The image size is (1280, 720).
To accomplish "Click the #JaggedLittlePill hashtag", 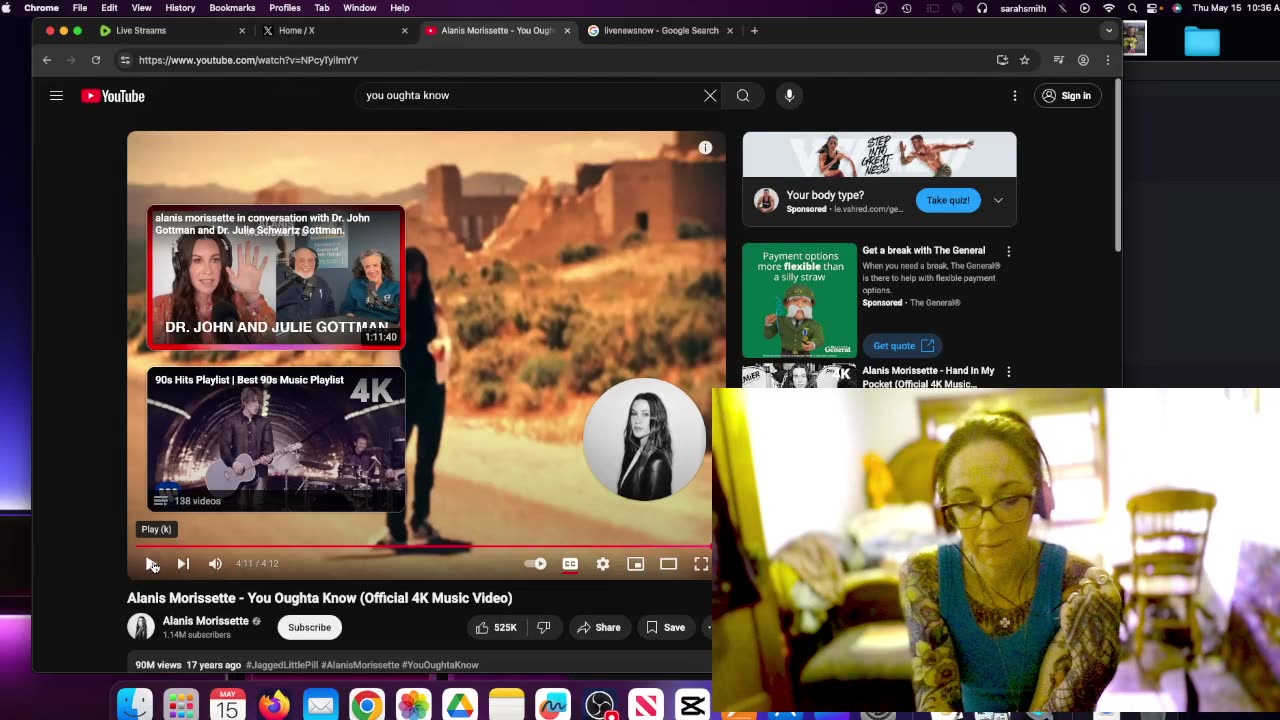I will pyautogui.click(x=282, y=665).
